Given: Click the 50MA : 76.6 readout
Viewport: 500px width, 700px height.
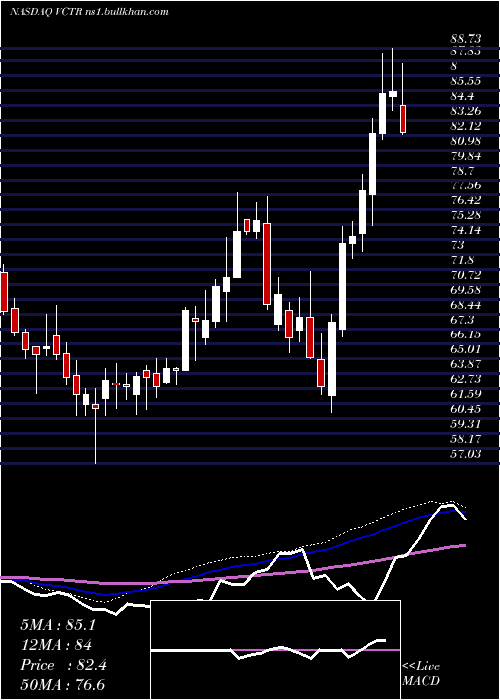Looking at the screenshot, I should (63, 685).
